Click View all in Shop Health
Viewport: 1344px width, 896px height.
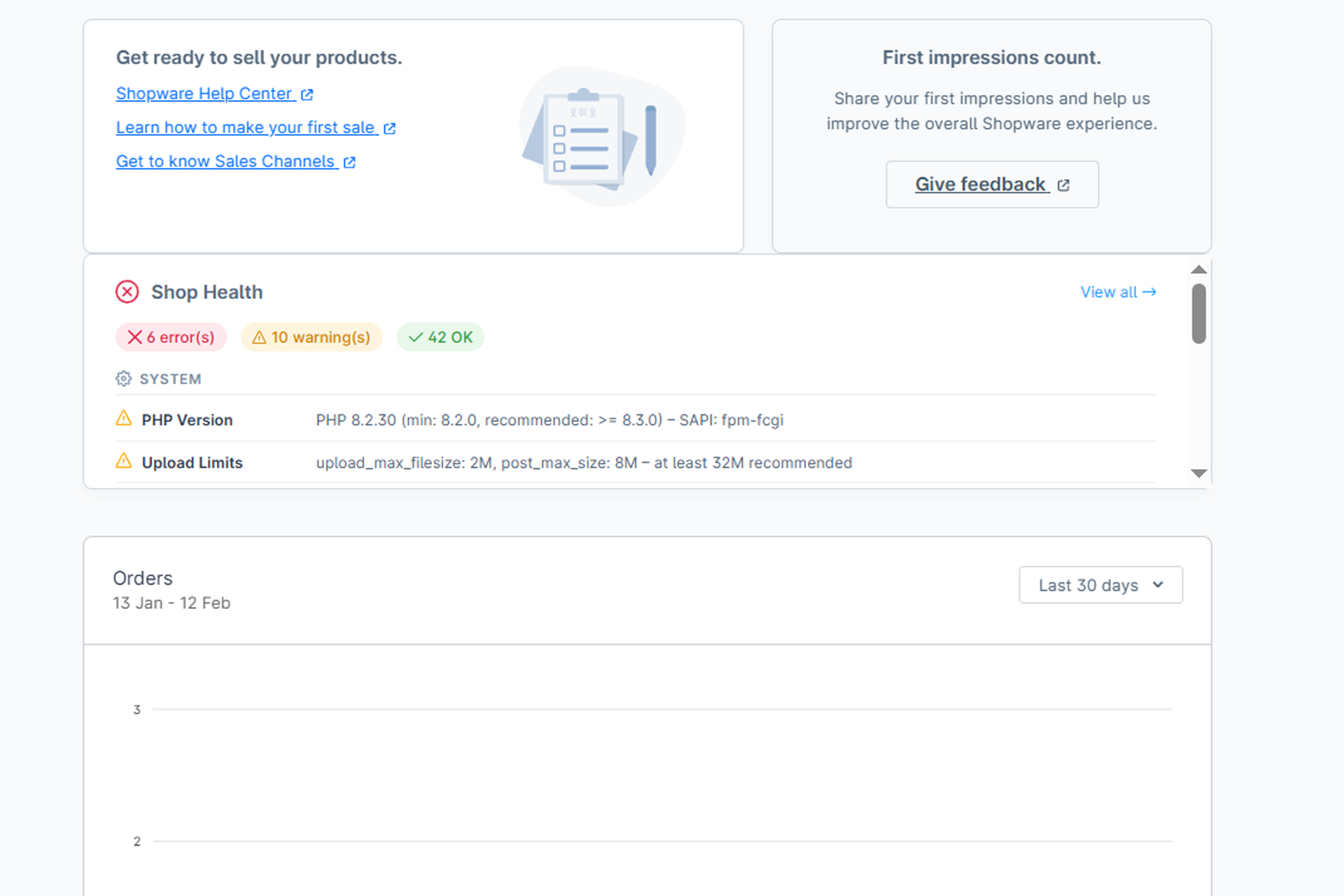click(x=1118, y=292)
